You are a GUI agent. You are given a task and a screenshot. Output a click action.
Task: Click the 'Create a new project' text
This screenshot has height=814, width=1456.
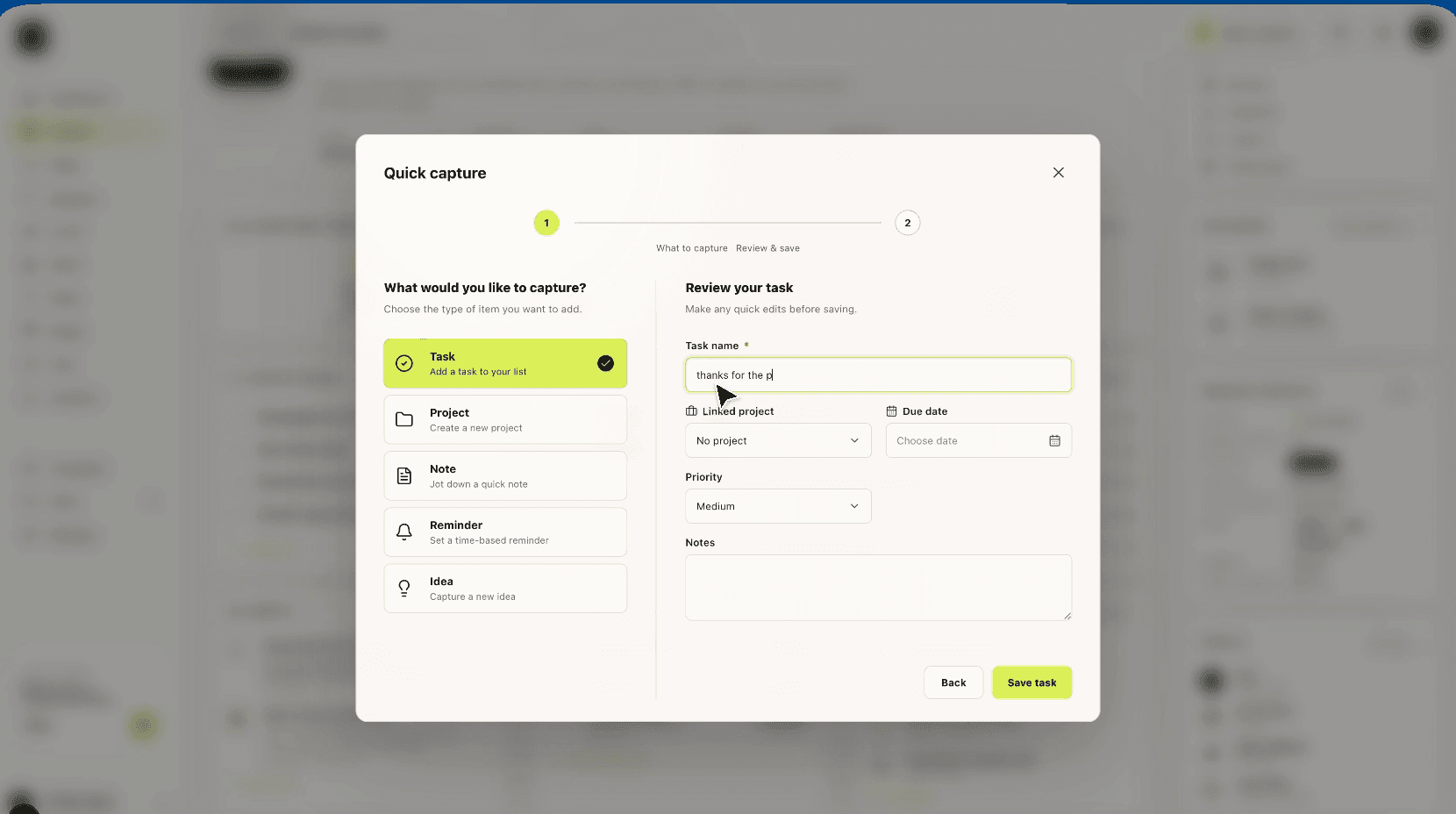coord(476,428)
